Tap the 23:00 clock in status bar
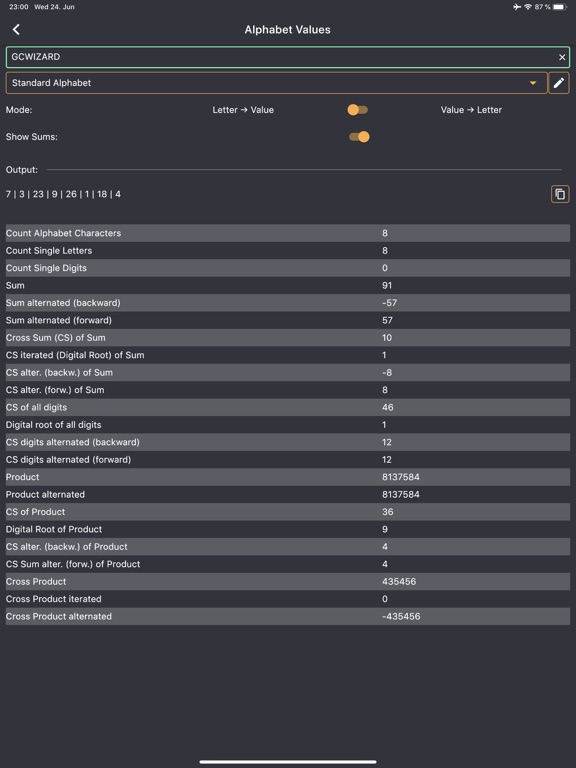Image resolution: width=576 pixels, height=768 pixels. [x=19, y=7]
